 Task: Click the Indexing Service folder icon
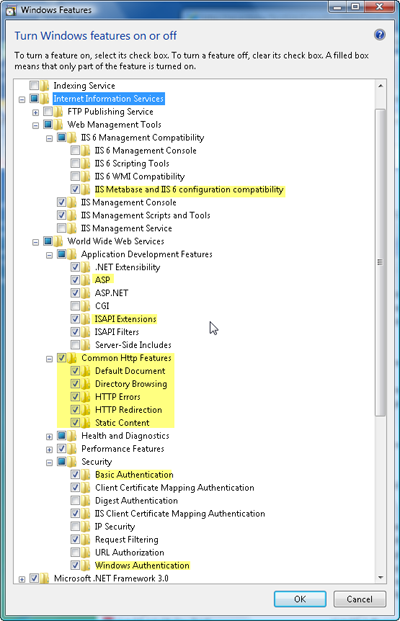pos(45,86)
